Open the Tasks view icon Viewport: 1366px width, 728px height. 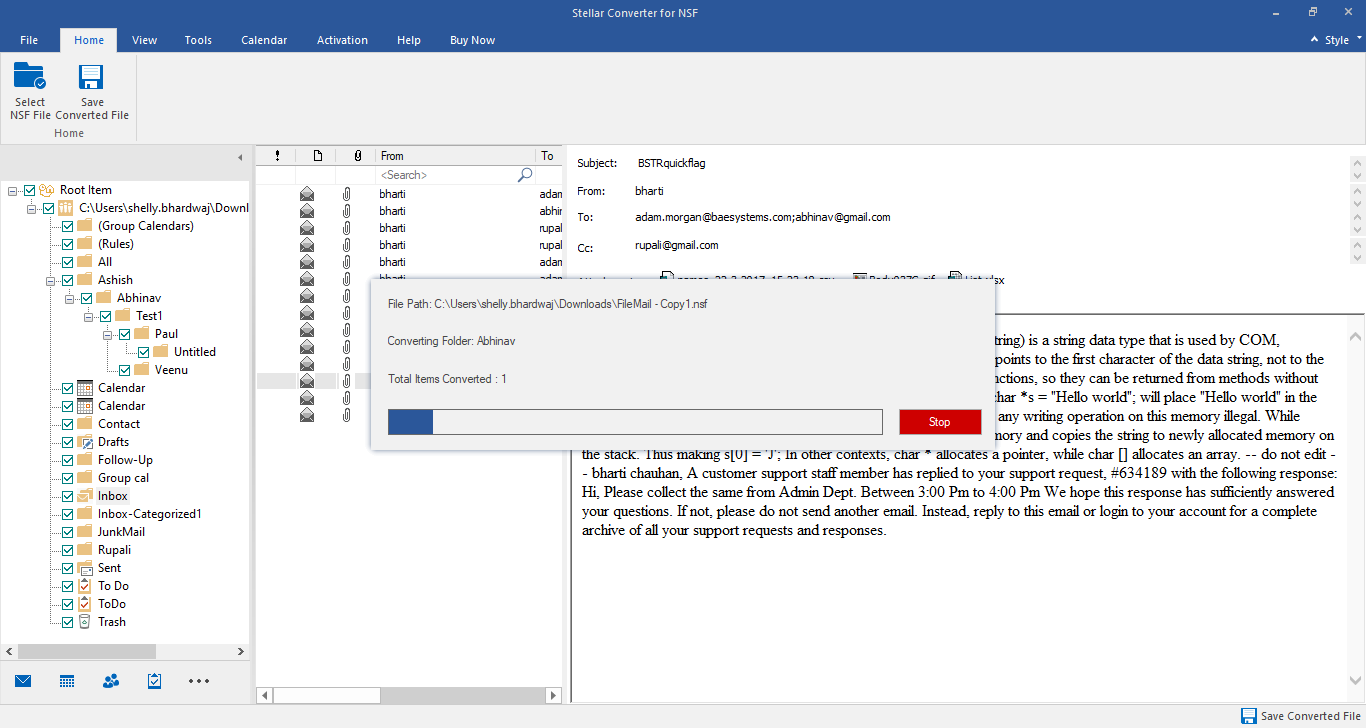pos(155,681)
